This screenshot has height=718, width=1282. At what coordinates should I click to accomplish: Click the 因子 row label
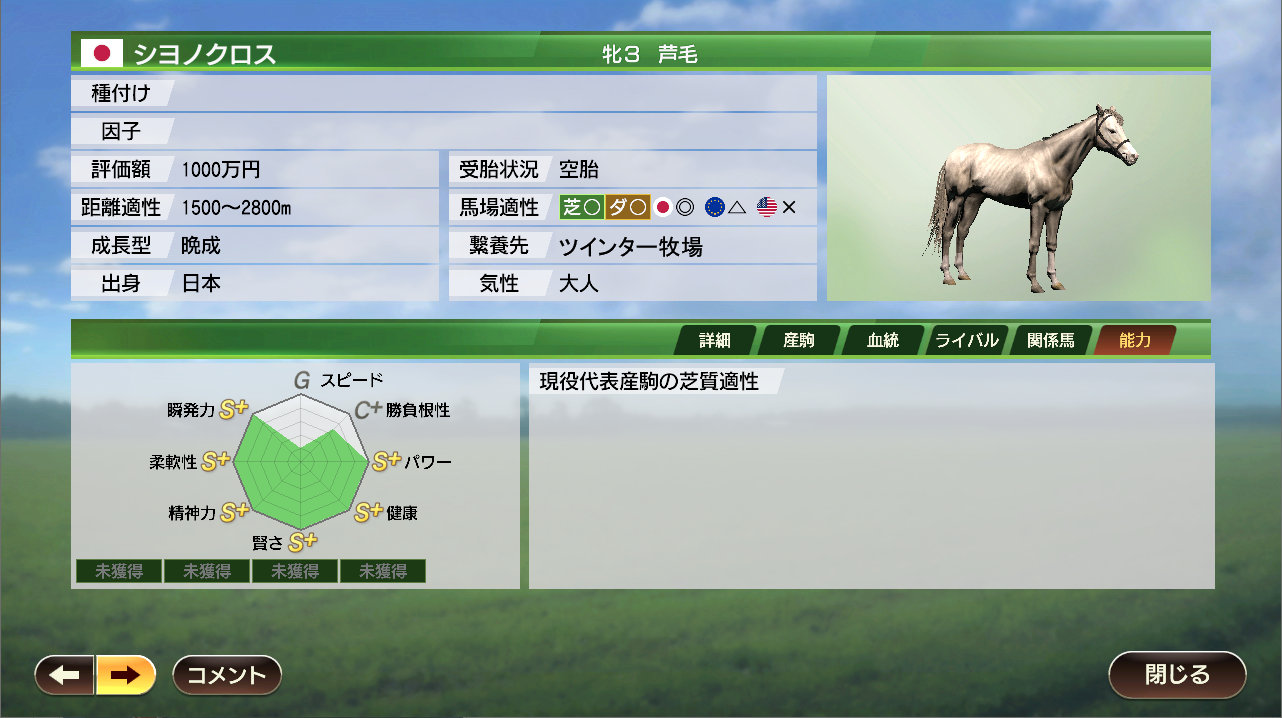(x=120, y=131)
